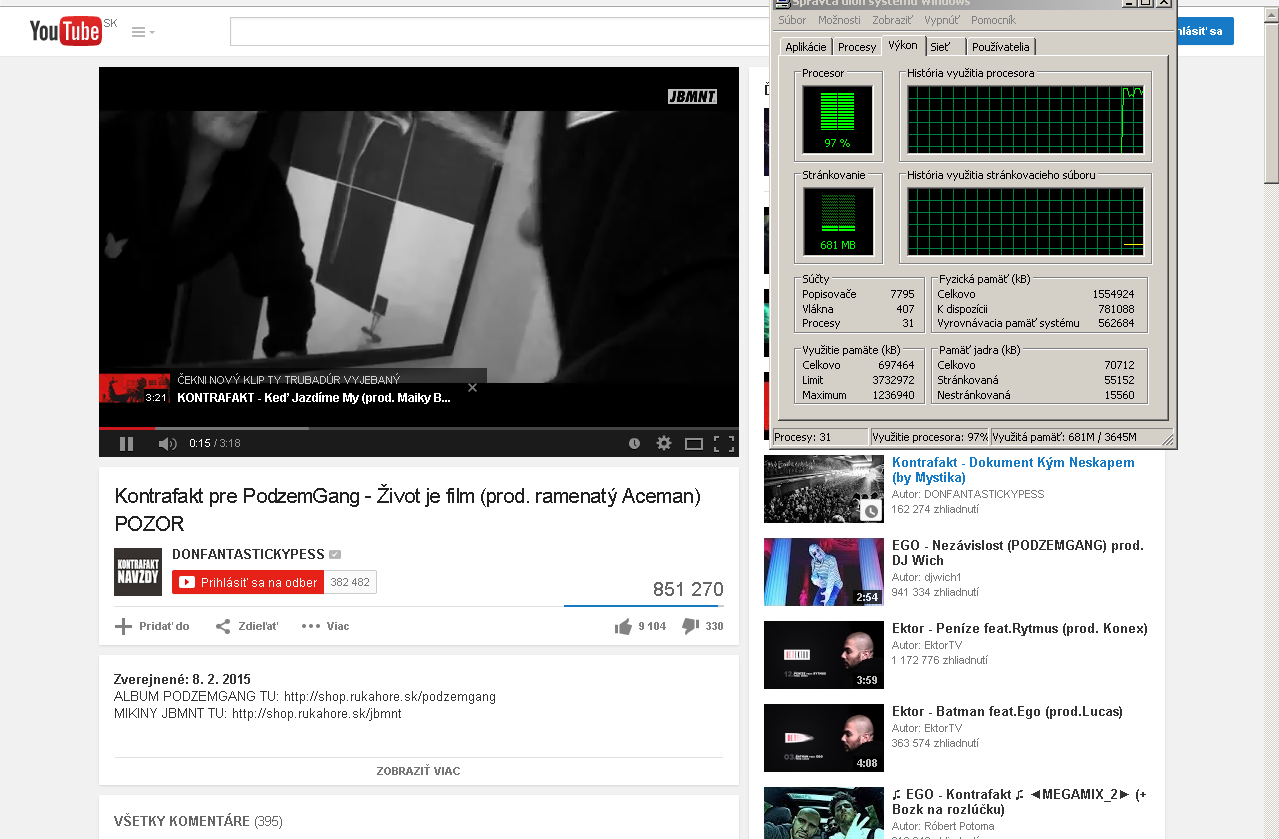The width and height of the screenshot is (1279, 839).
Task: Open 'Kontrafakt - Dokument Kým Neskapem' video title
Action: click(1013, 470)
